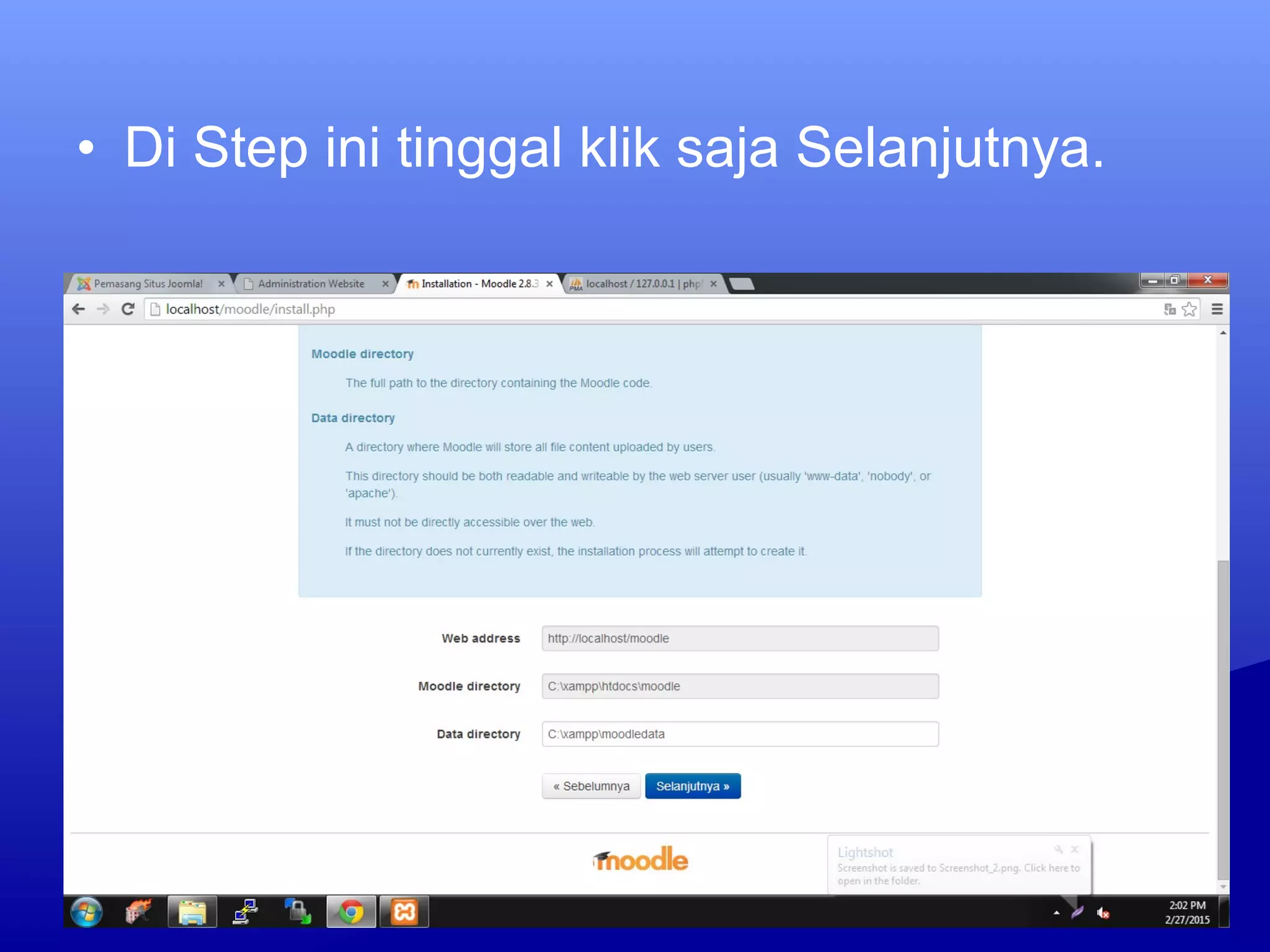Click the vertical scrollbar thumb
This screenshot has width=1270, height=952.
click(x=1222, y=719)
